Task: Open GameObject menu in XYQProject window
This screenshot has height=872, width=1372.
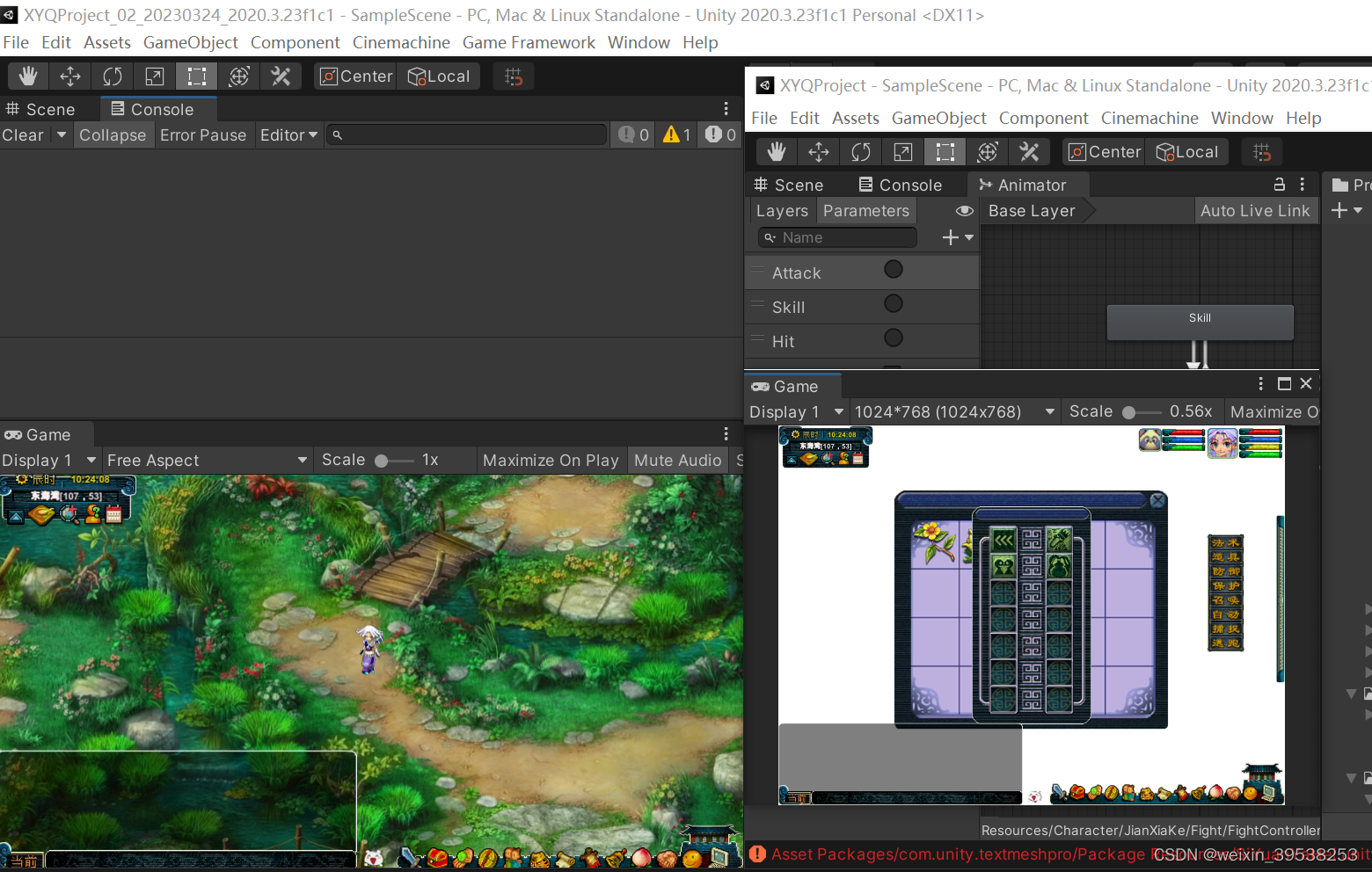Action: tap(938, 118)
